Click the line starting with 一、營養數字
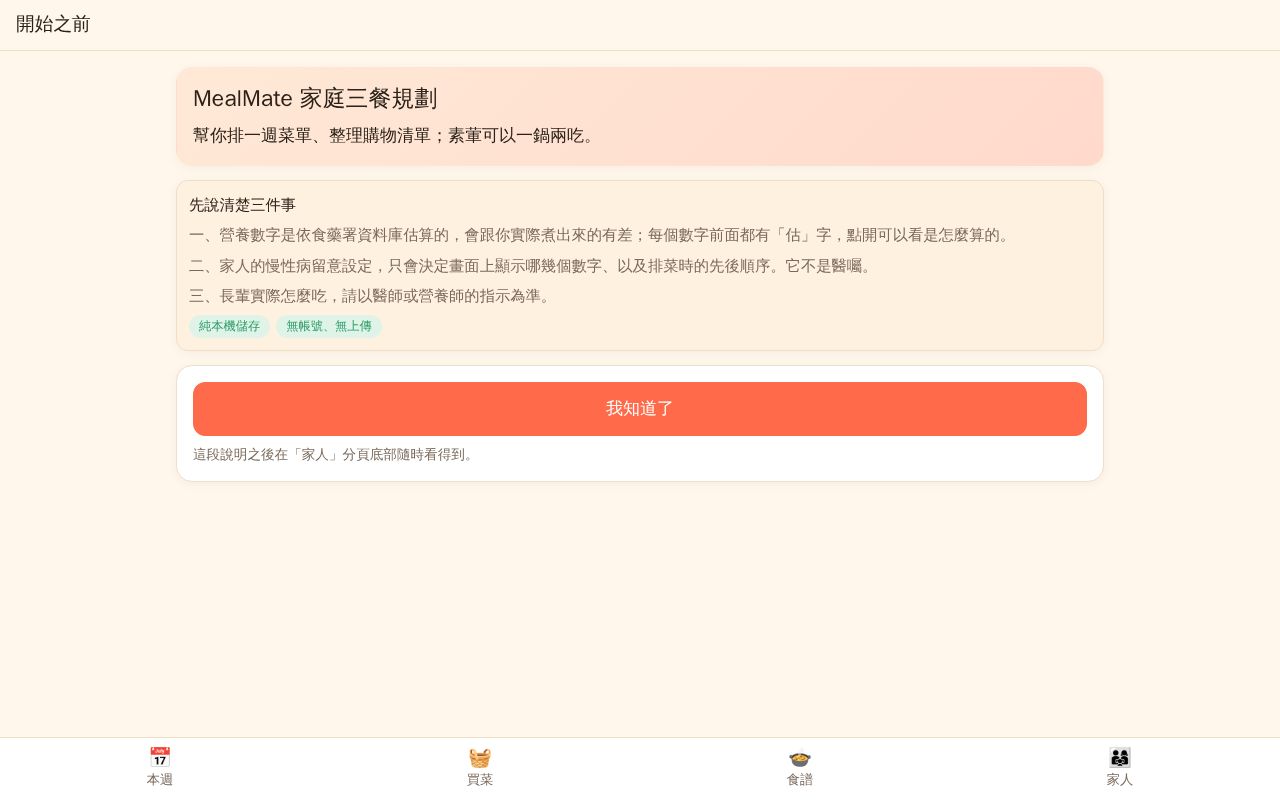This screenshot has width=1280, height=800. (x=602, y=235)
